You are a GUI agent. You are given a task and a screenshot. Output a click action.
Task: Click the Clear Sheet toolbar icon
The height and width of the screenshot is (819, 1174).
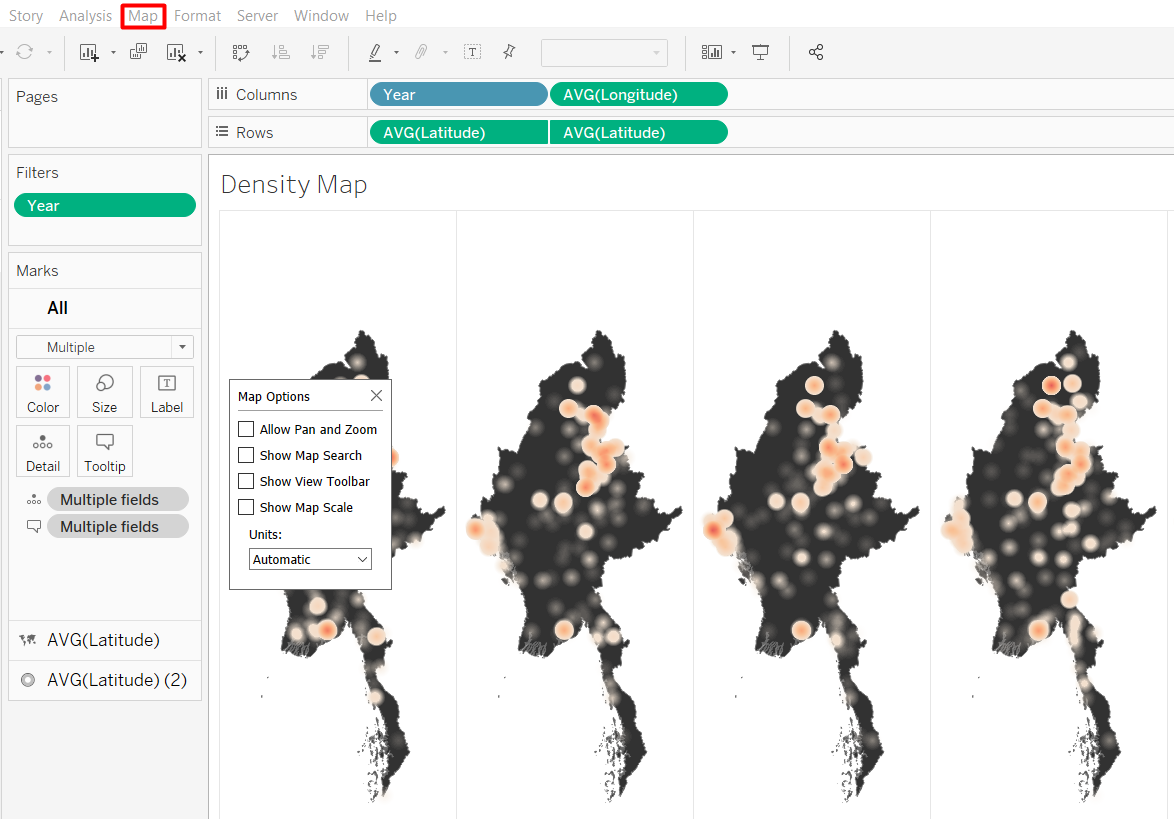(x=176, y=53)
